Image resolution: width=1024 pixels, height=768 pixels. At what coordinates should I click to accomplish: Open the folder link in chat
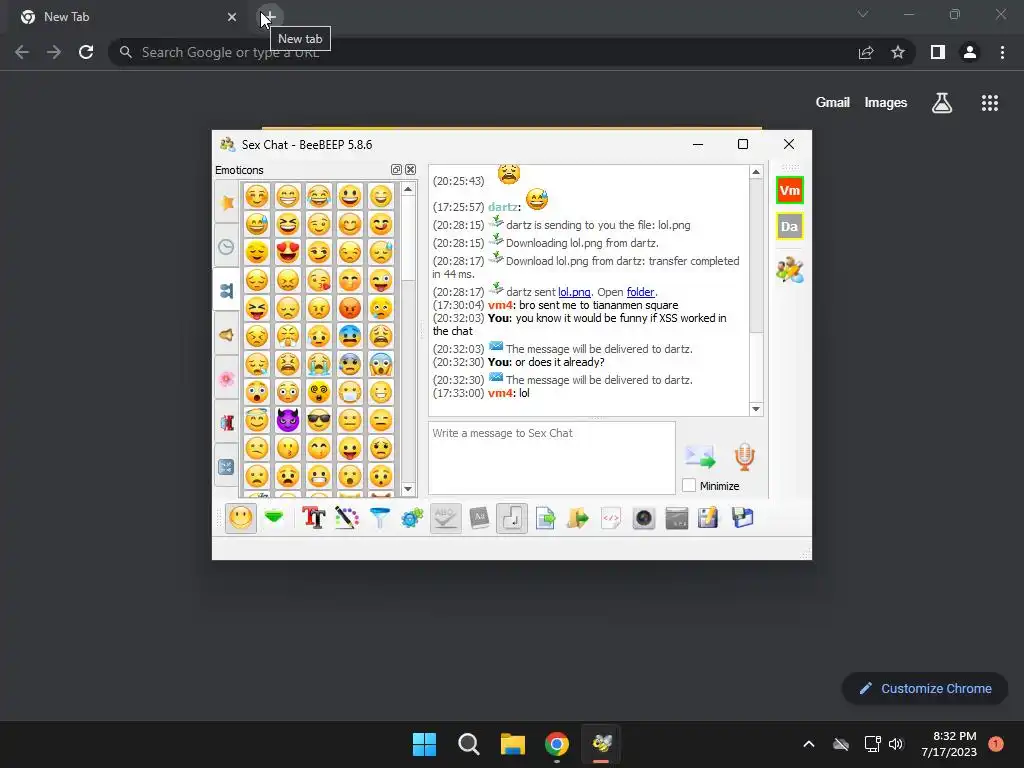click(x=640, y=292)
